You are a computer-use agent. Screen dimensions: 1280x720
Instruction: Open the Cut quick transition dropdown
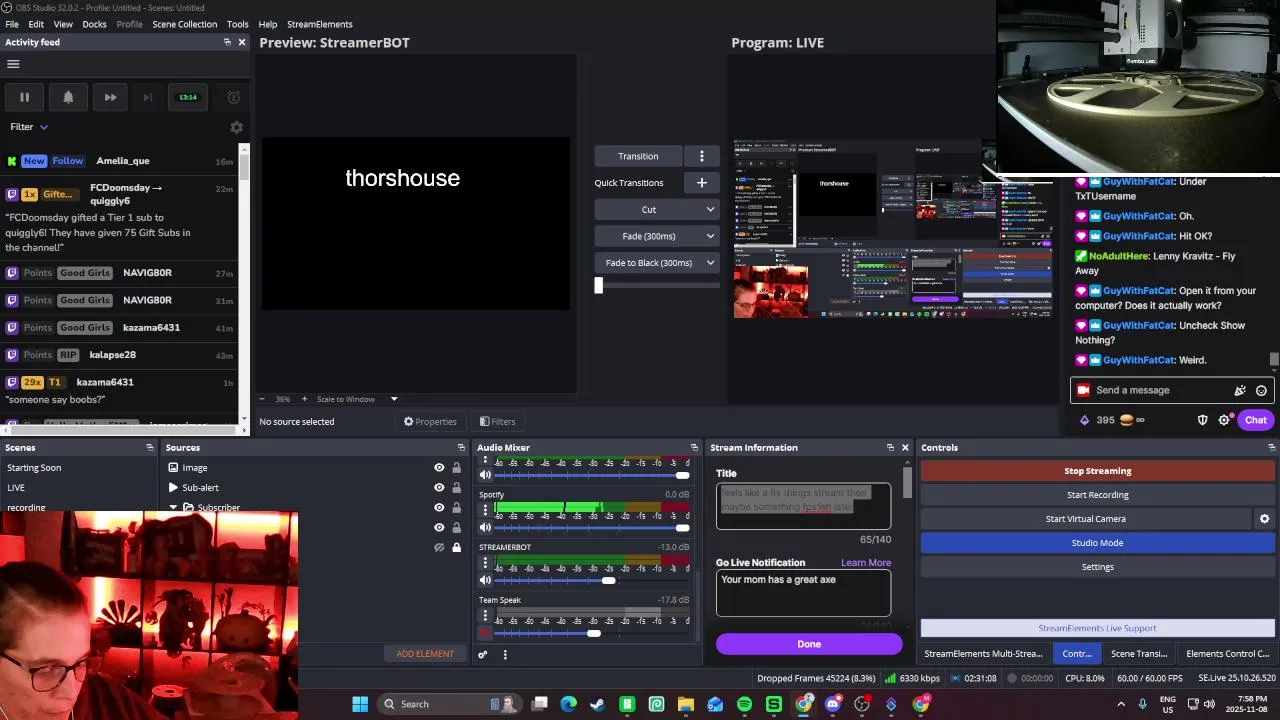click(656, 210)
